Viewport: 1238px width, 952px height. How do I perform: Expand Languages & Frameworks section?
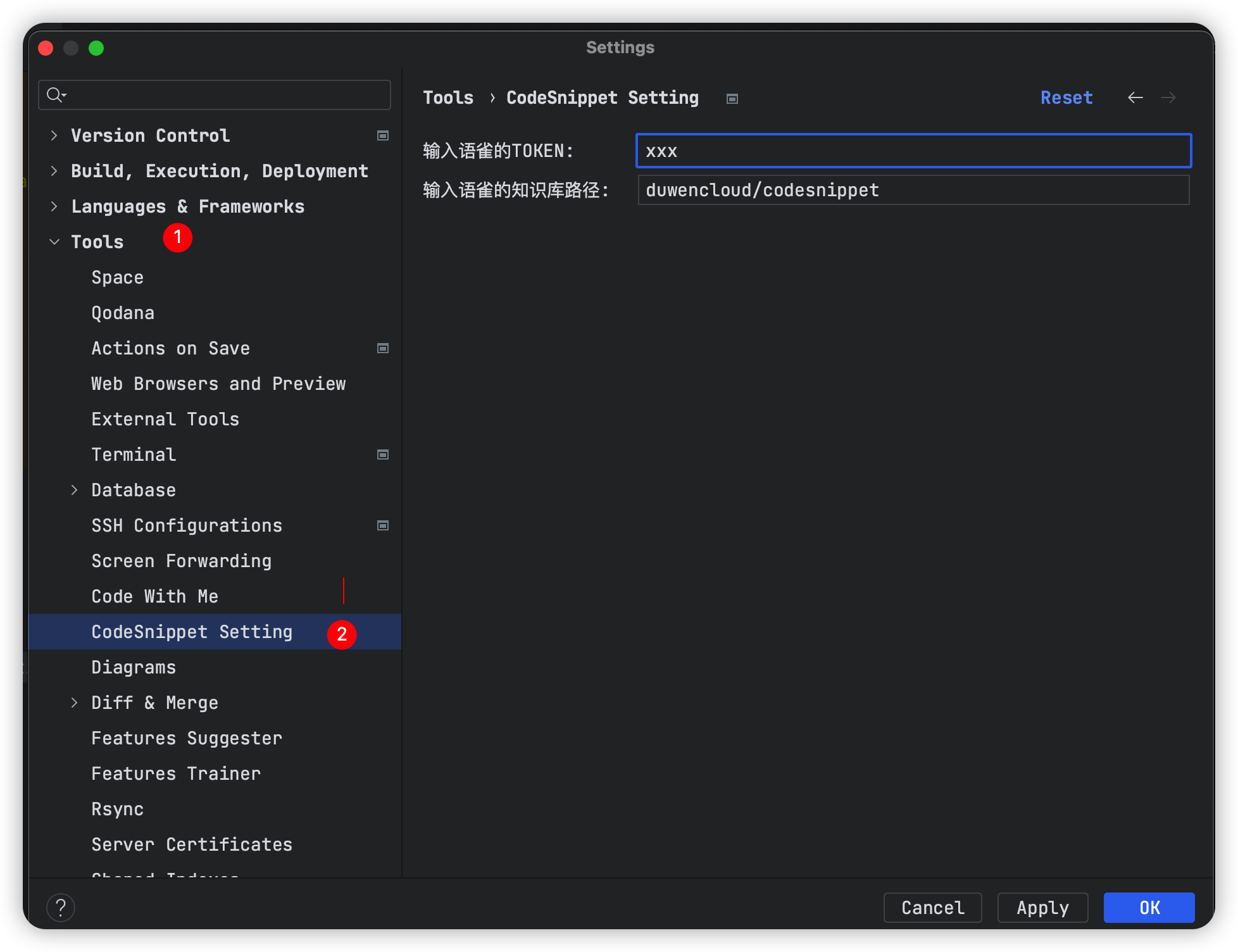pos(54,206)
